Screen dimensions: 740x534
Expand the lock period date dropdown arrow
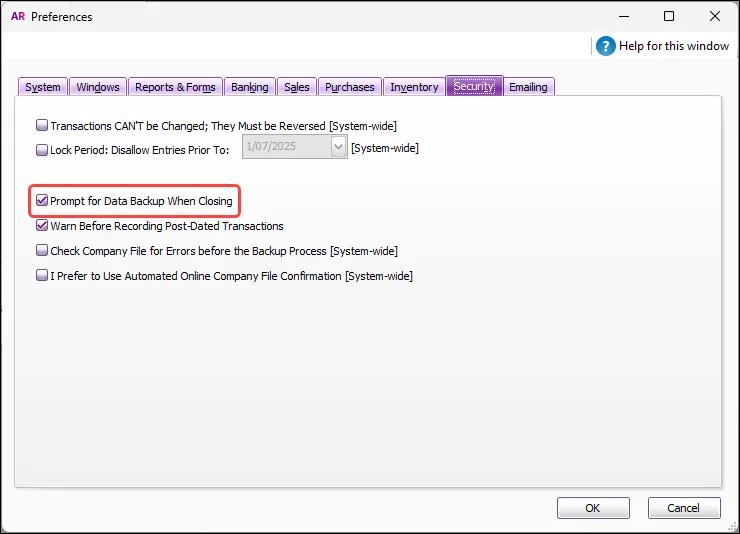coord(338,146)
